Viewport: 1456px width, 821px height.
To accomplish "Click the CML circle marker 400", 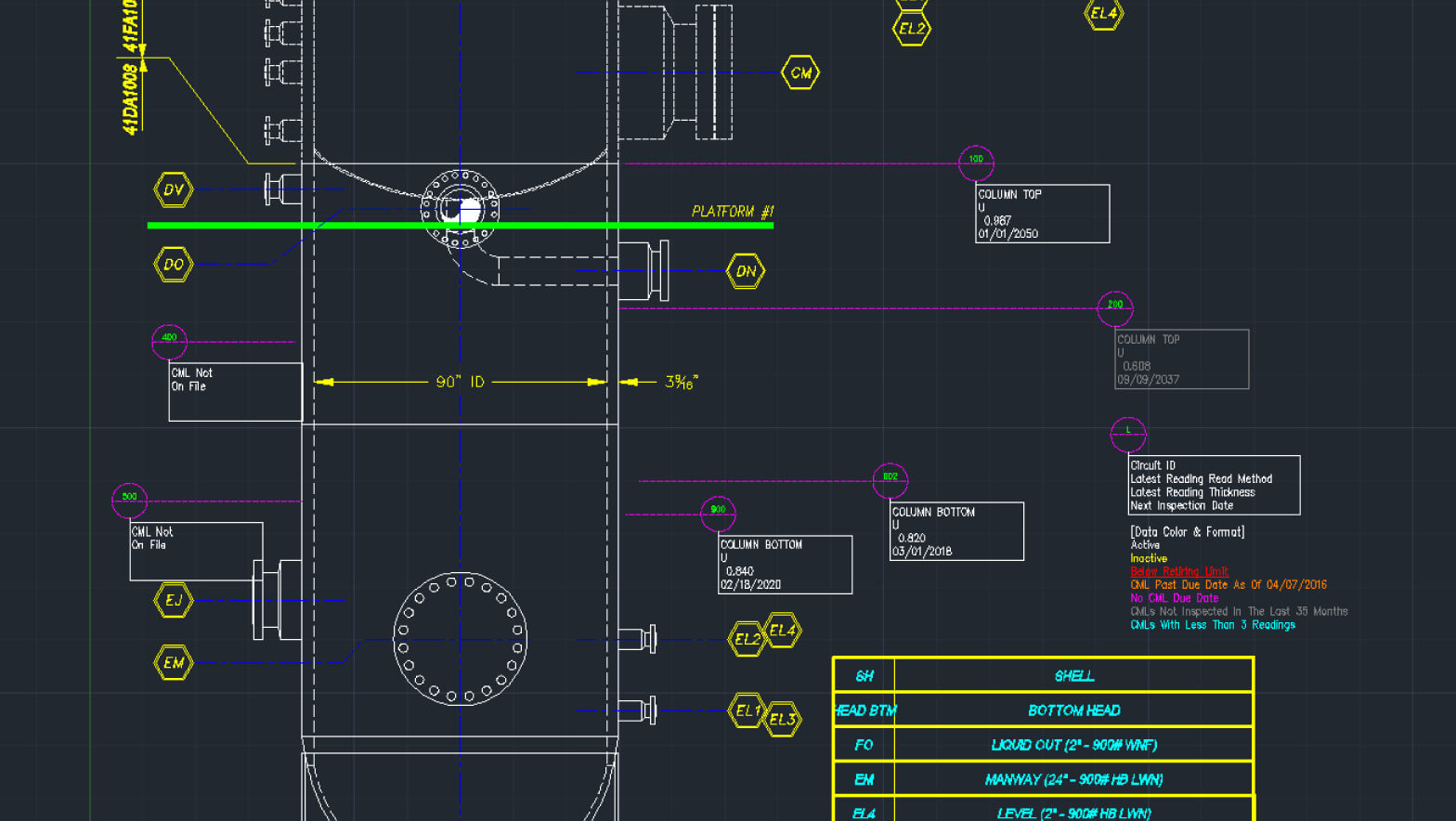I will tap(169, 338).
